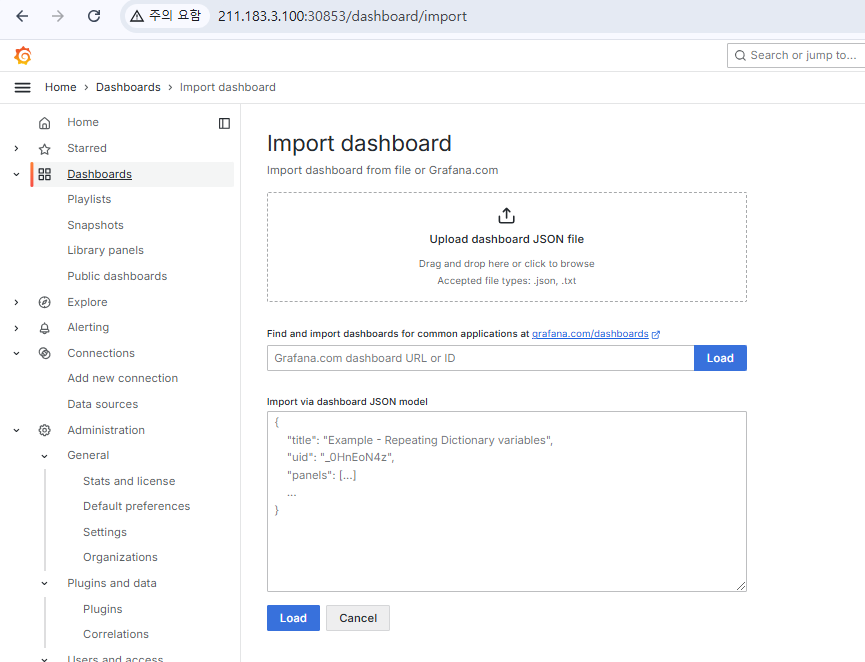This screenshot has height=662, width=865.
Task: Open Starred in the sidebar
Action: click(x=87, y=148)
